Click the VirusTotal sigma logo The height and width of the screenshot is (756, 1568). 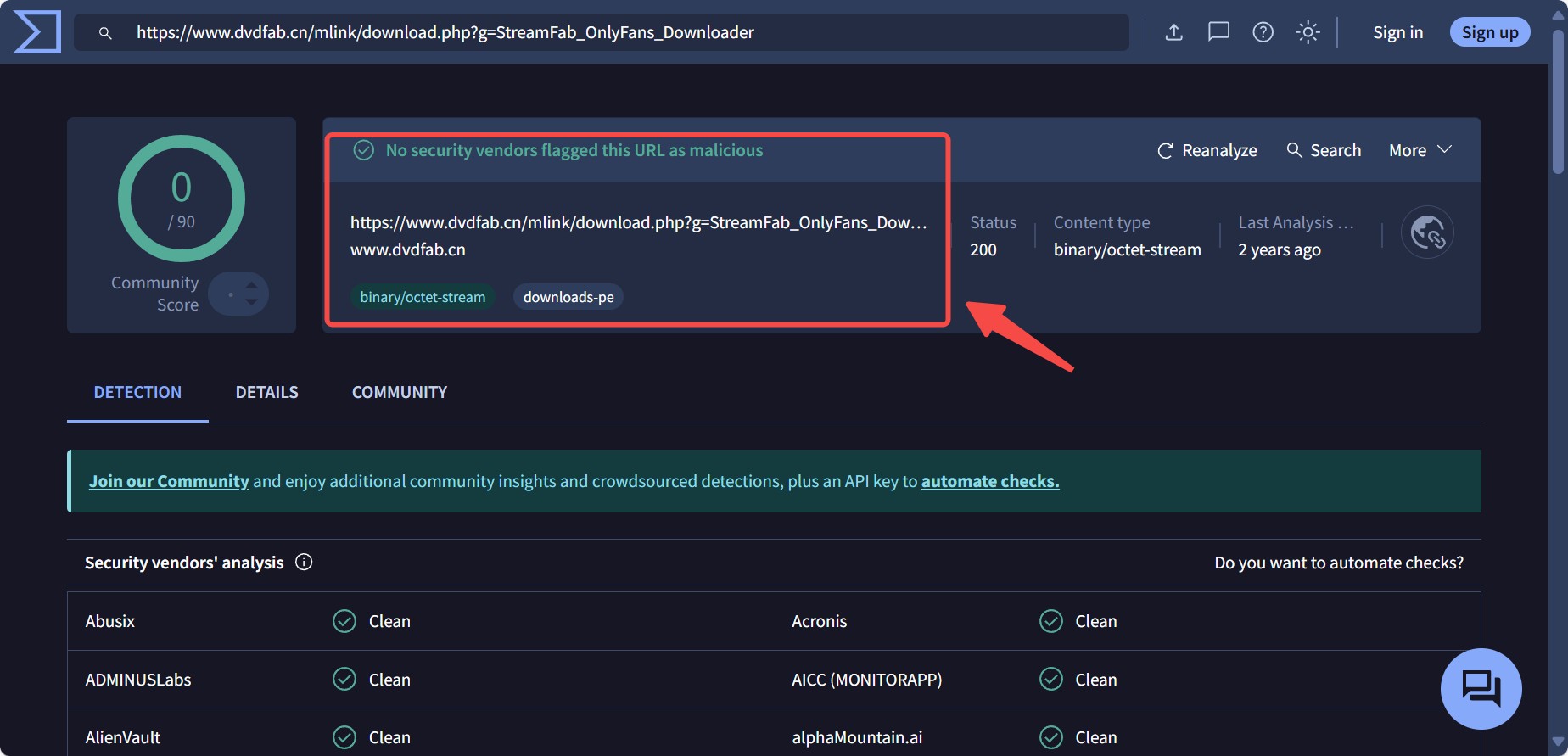click(37, 32)
